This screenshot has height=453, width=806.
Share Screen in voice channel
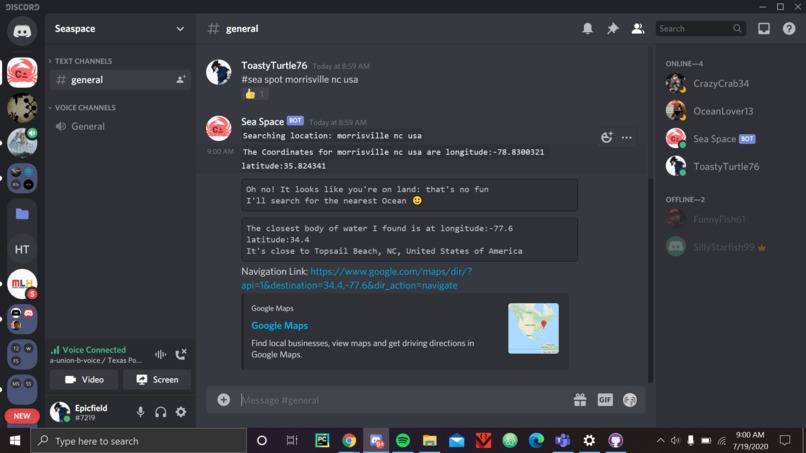click(x=157, y=379)
